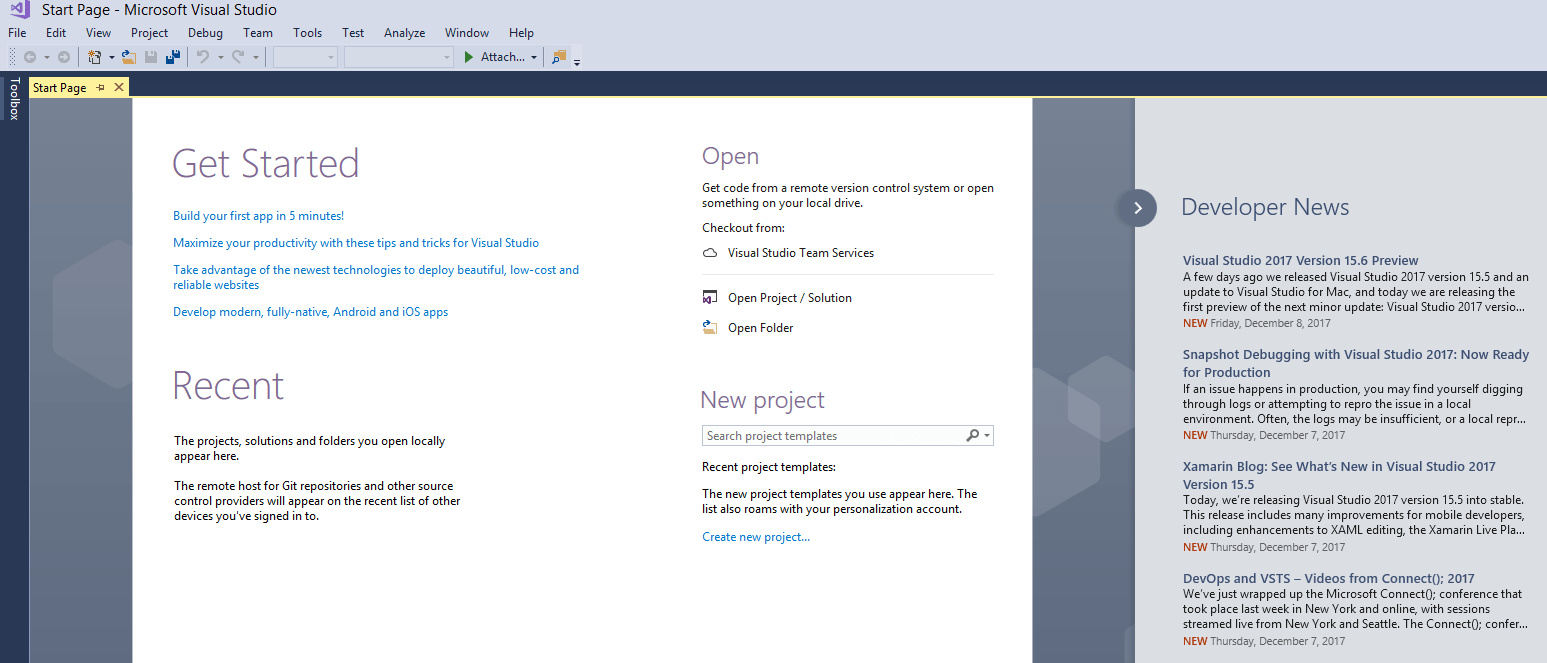Image resolution: width=1547 pixels, height=663 pixels.
Task: Open the View menu
Action: click(x=98, y=33)
